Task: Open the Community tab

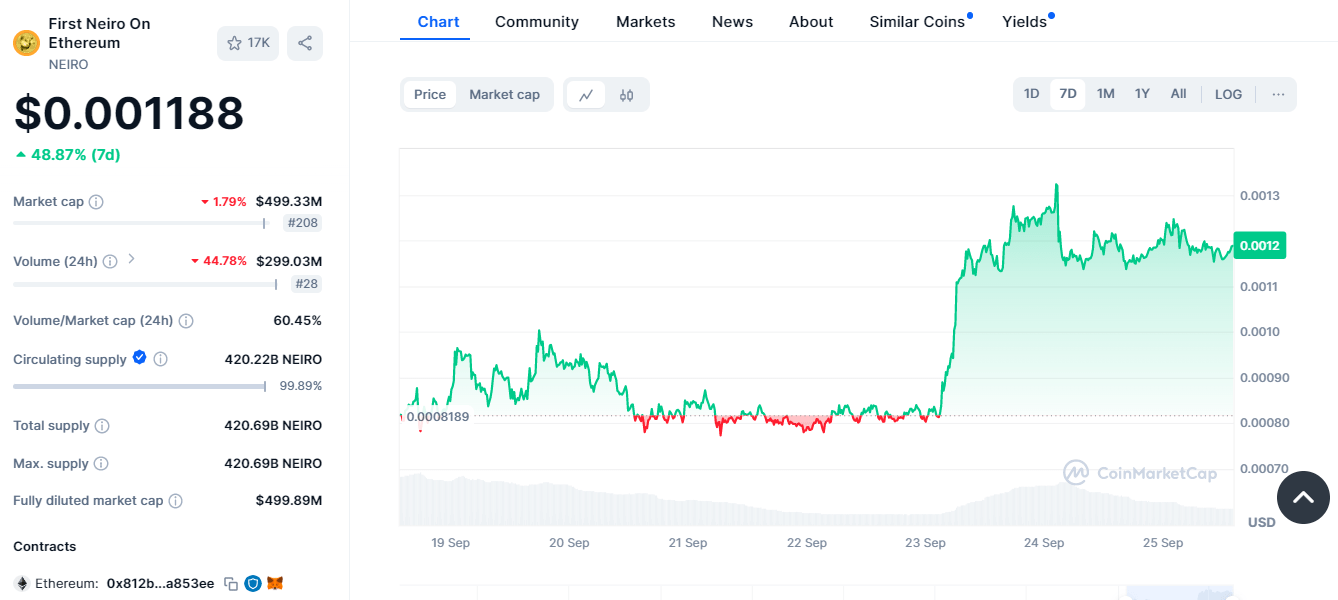Action: (x=537, y=22)
